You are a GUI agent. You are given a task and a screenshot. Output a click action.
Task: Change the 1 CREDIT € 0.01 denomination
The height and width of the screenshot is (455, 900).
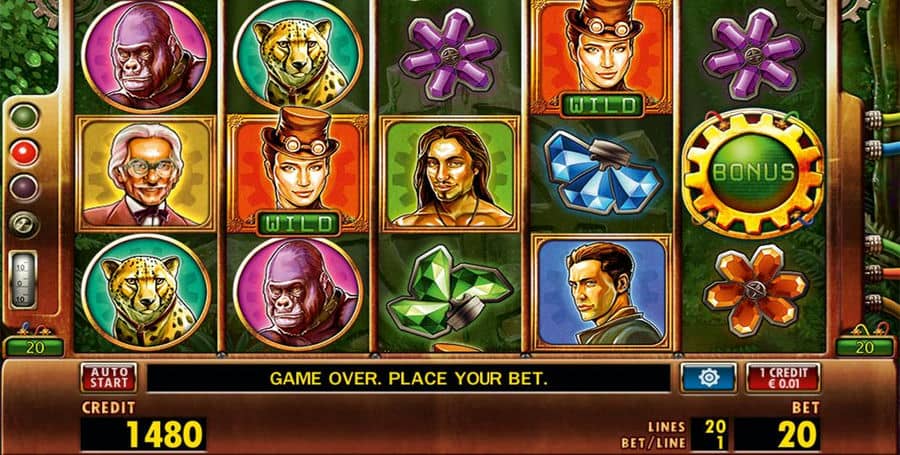point(783,377)
